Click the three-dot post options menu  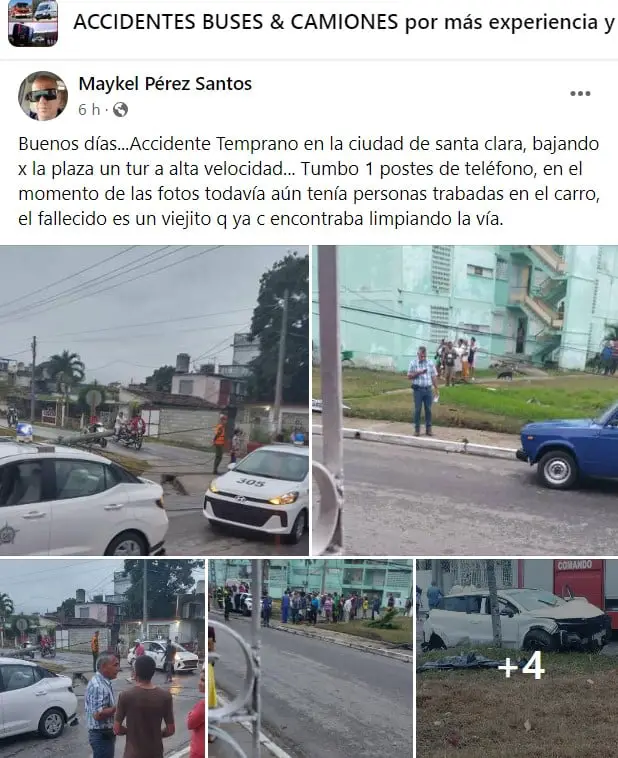tap(580, 93)
